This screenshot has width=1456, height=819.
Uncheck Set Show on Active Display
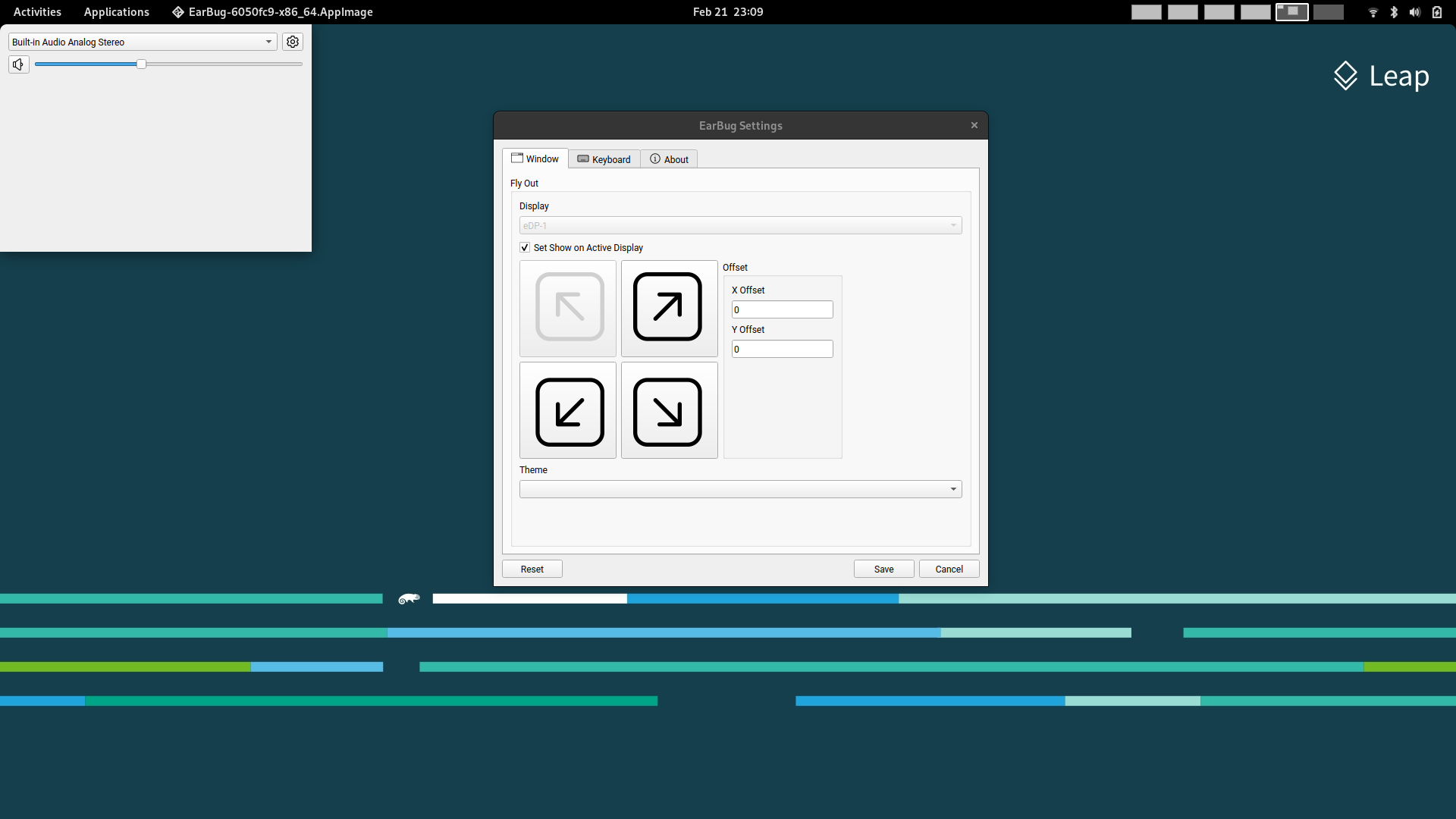pyautogui.click(x=525, y=248)
